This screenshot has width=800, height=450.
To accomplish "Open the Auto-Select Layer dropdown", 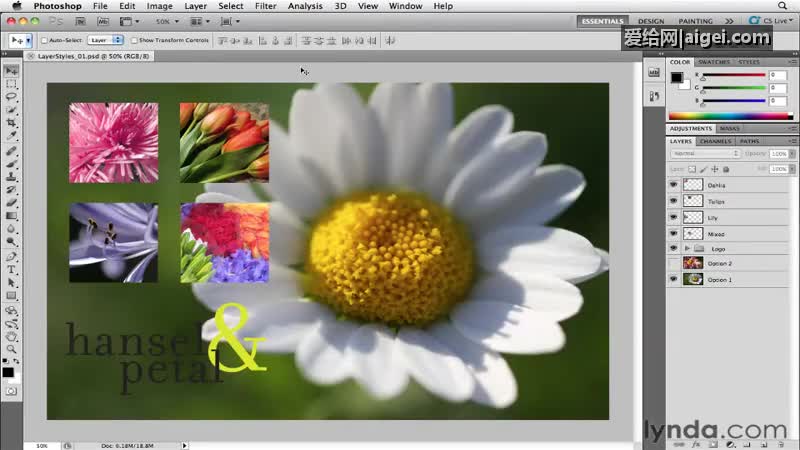I will pyautogui.click(x=105, y=40).
